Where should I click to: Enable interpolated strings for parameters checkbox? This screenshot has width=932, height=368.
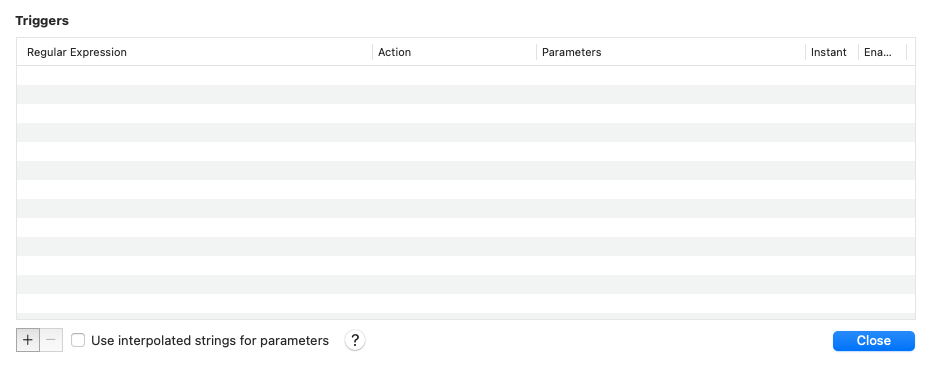point(78,341)
